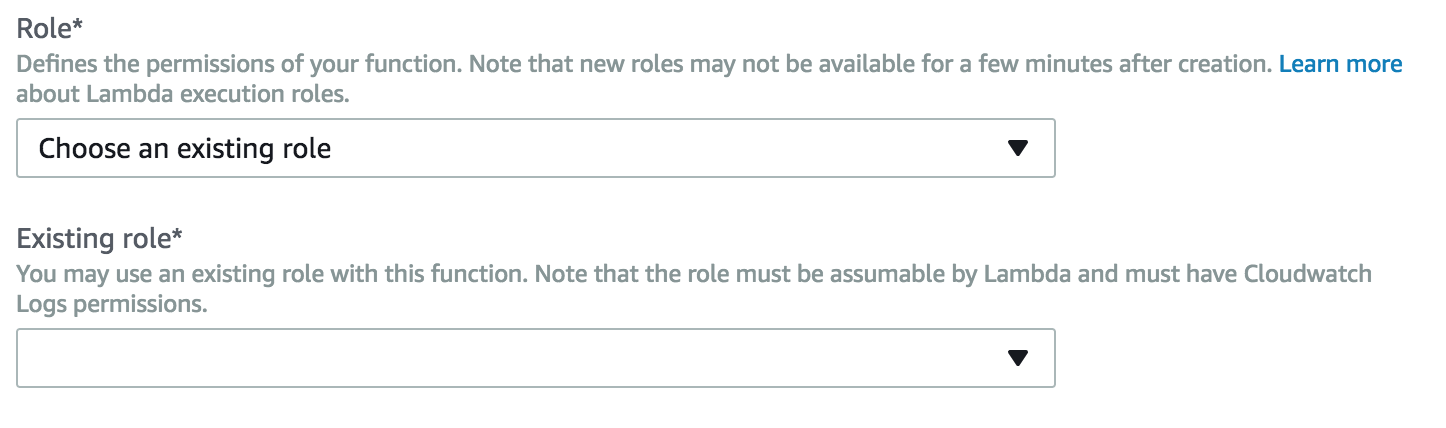Expand the empty Existing role dropdown
Screen dimensions: 1446x428
pos(535,358)
